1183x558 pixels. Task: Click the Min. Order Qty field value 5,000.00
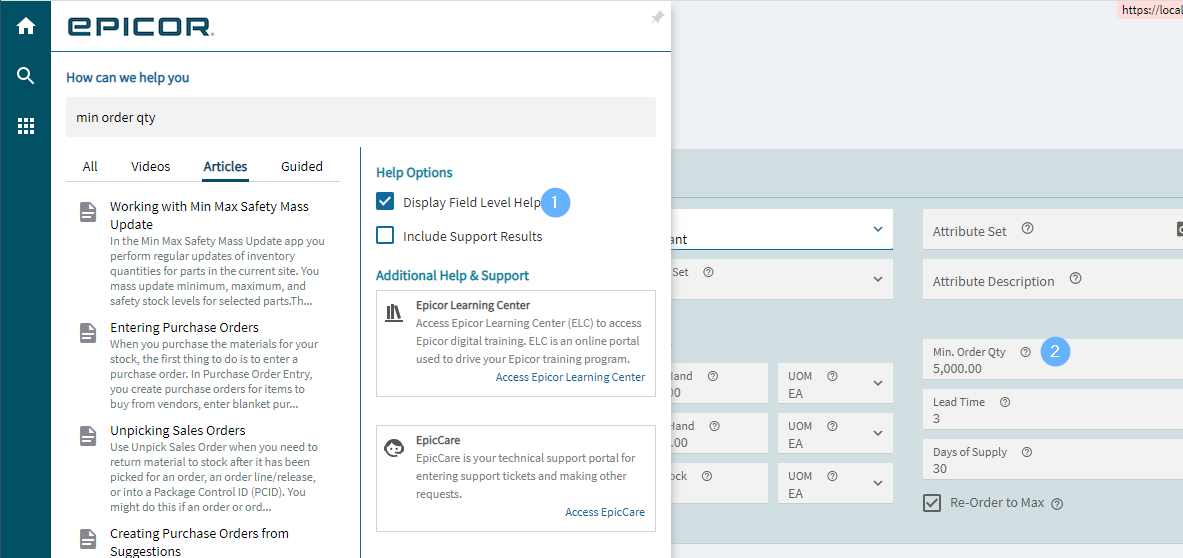[957, 369]
